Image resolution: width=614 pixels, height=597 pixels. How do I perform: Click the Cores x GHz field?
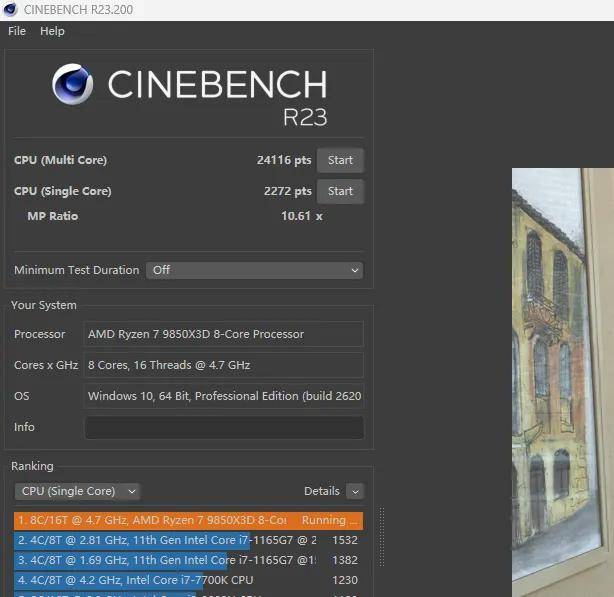click(224, 365)
